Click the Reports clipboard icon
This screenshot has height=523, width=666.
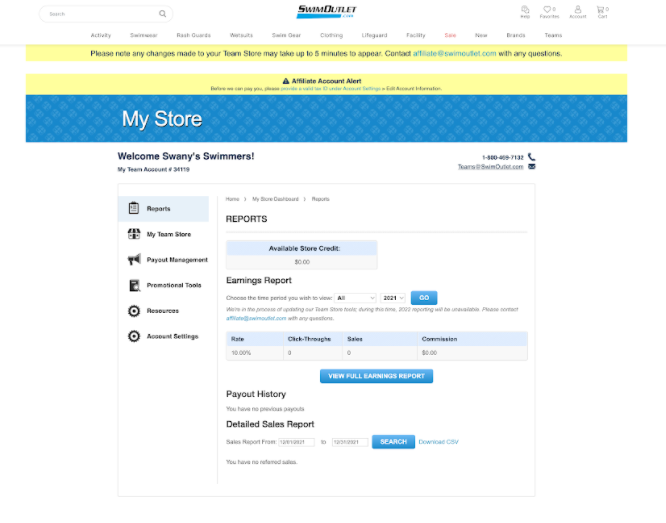tap(134, 208)
